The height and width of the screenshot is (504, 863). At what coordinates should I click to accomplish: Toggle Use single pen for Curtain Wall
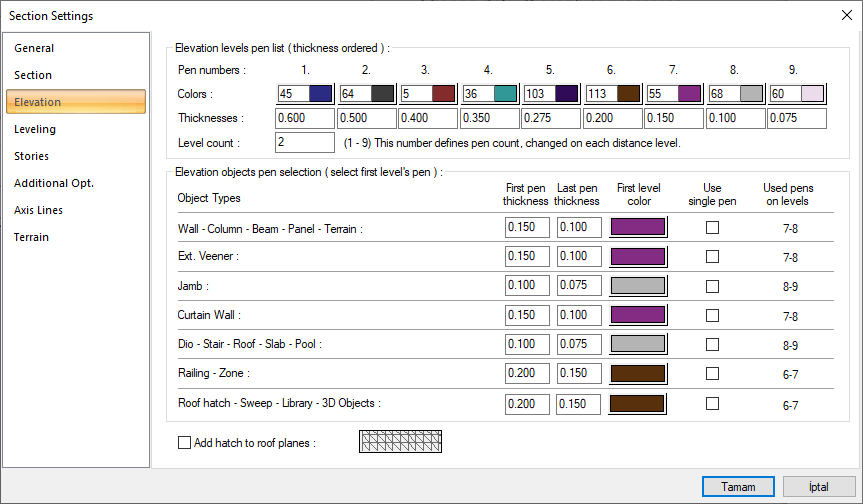(x=712, y=315)
